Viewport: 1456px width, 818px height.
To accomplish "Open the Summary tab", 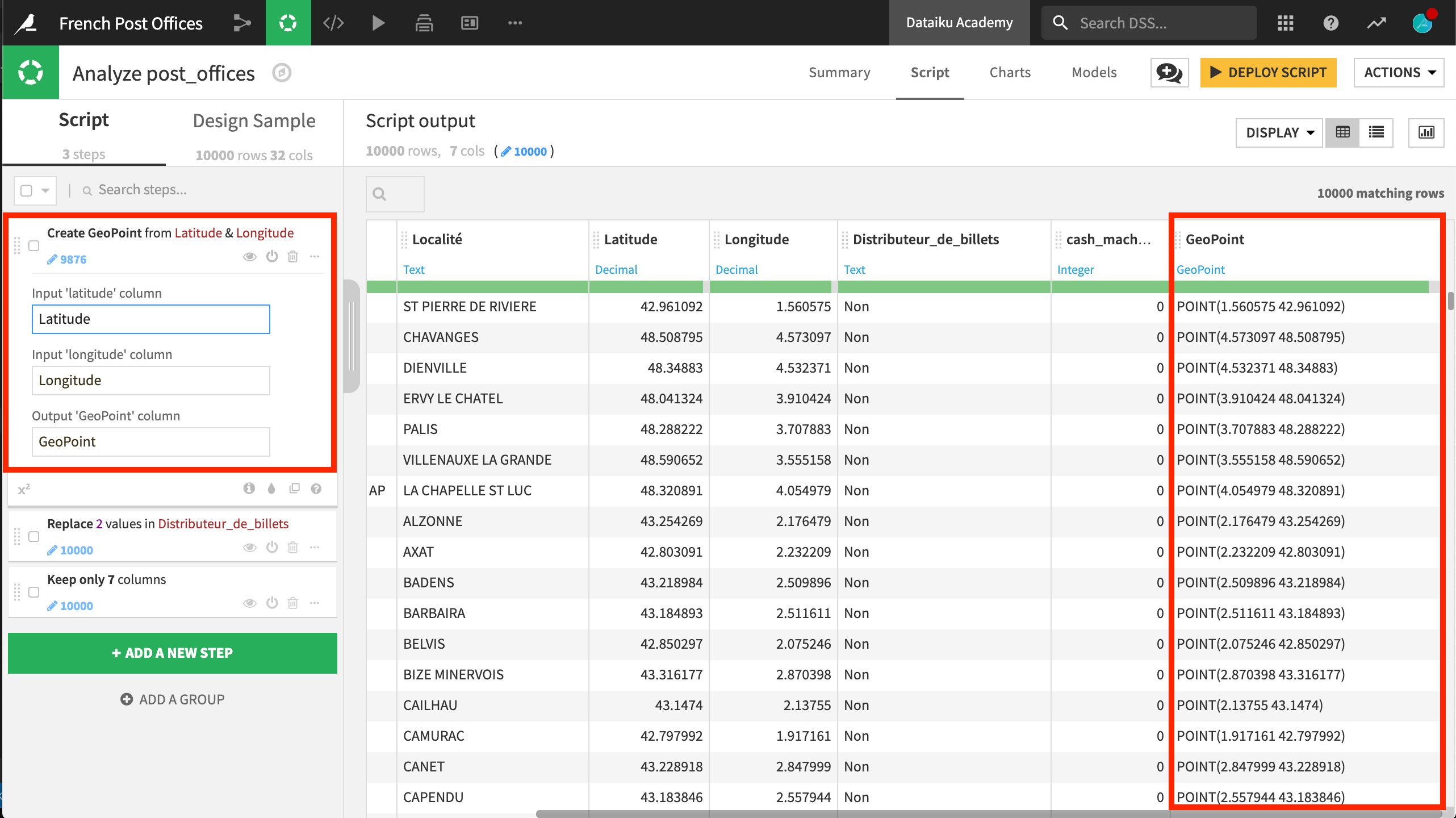I will 839,72.
